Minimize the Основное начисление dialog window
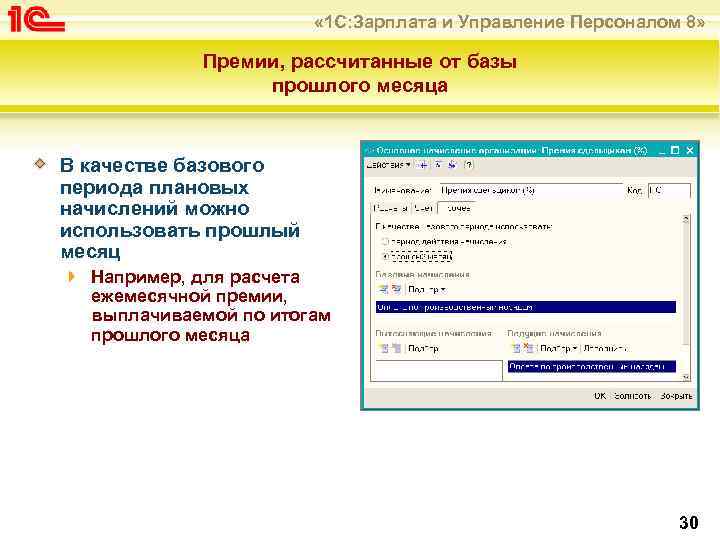The width and height of the screenshot is (720, 540). 662,151
